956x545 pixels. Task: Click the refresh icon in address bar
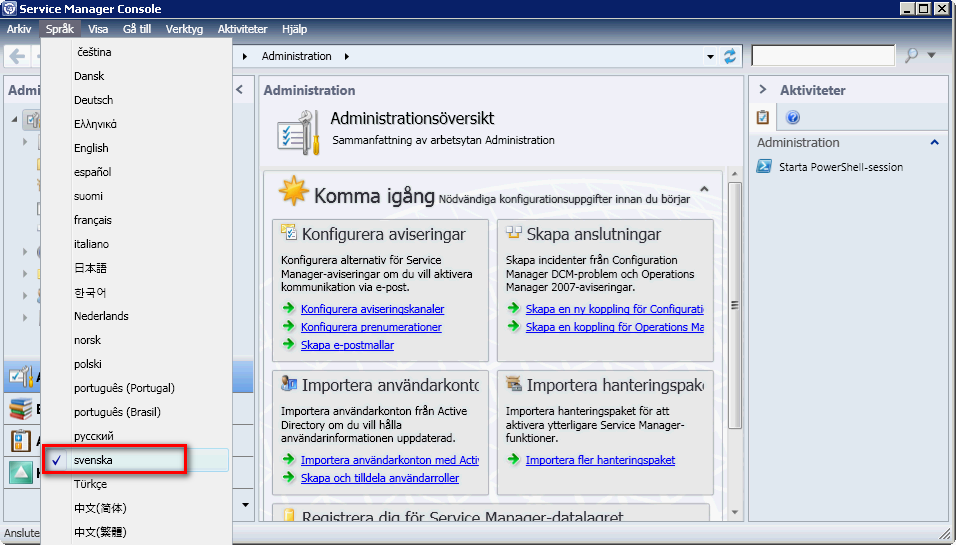[x=729, y=56]
